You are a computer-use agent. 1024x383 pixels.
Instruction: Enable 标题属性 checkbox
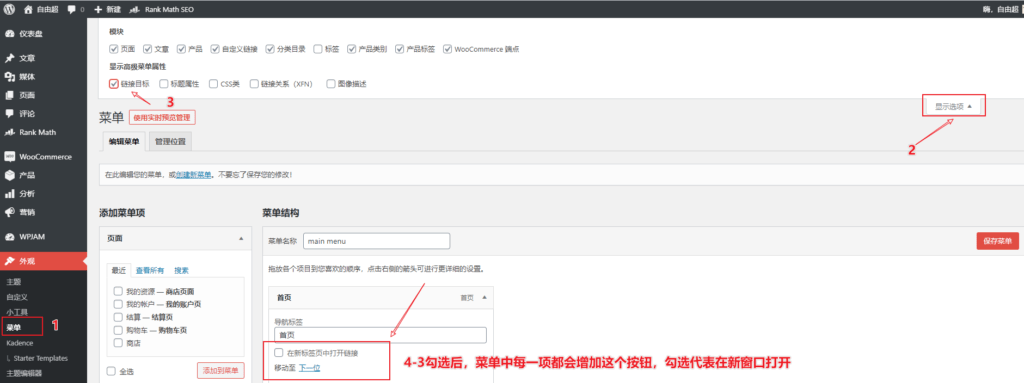pyautogui.click(x=163, y=84)
